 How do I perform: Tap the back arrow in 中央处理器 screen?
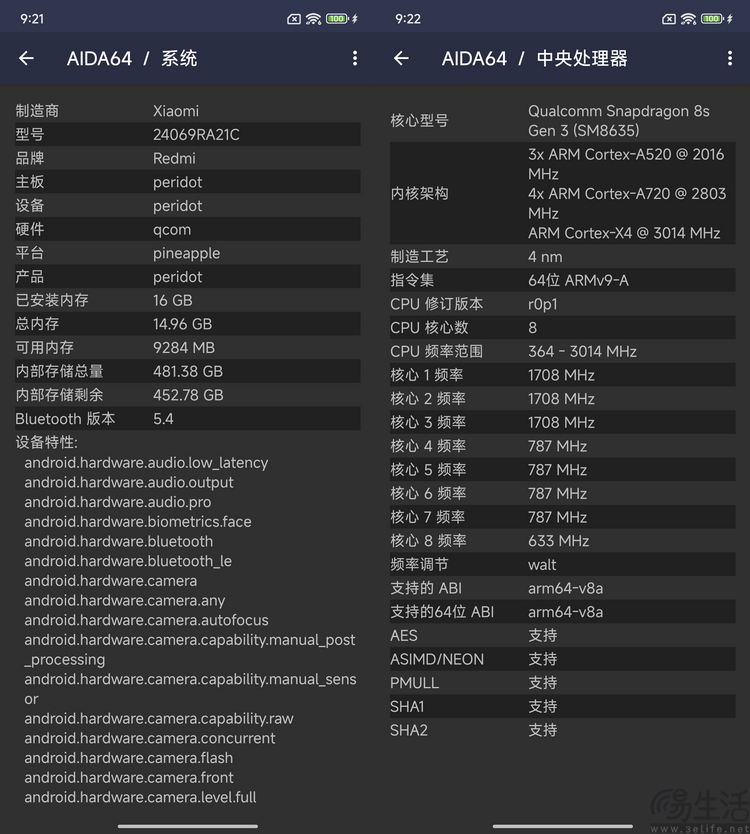tap(401, 58)
